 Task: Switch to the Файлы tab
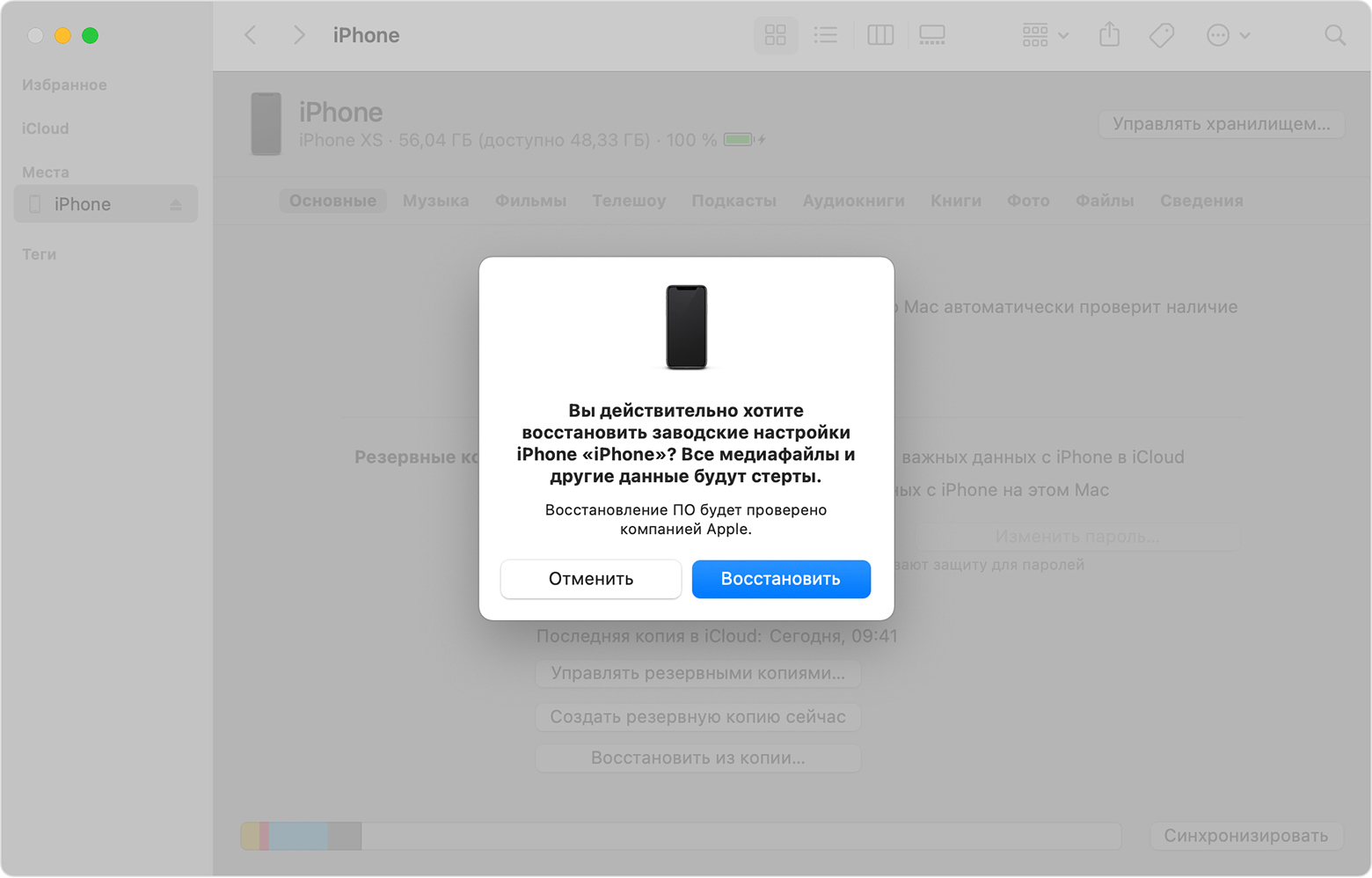tap(1105, 201)
